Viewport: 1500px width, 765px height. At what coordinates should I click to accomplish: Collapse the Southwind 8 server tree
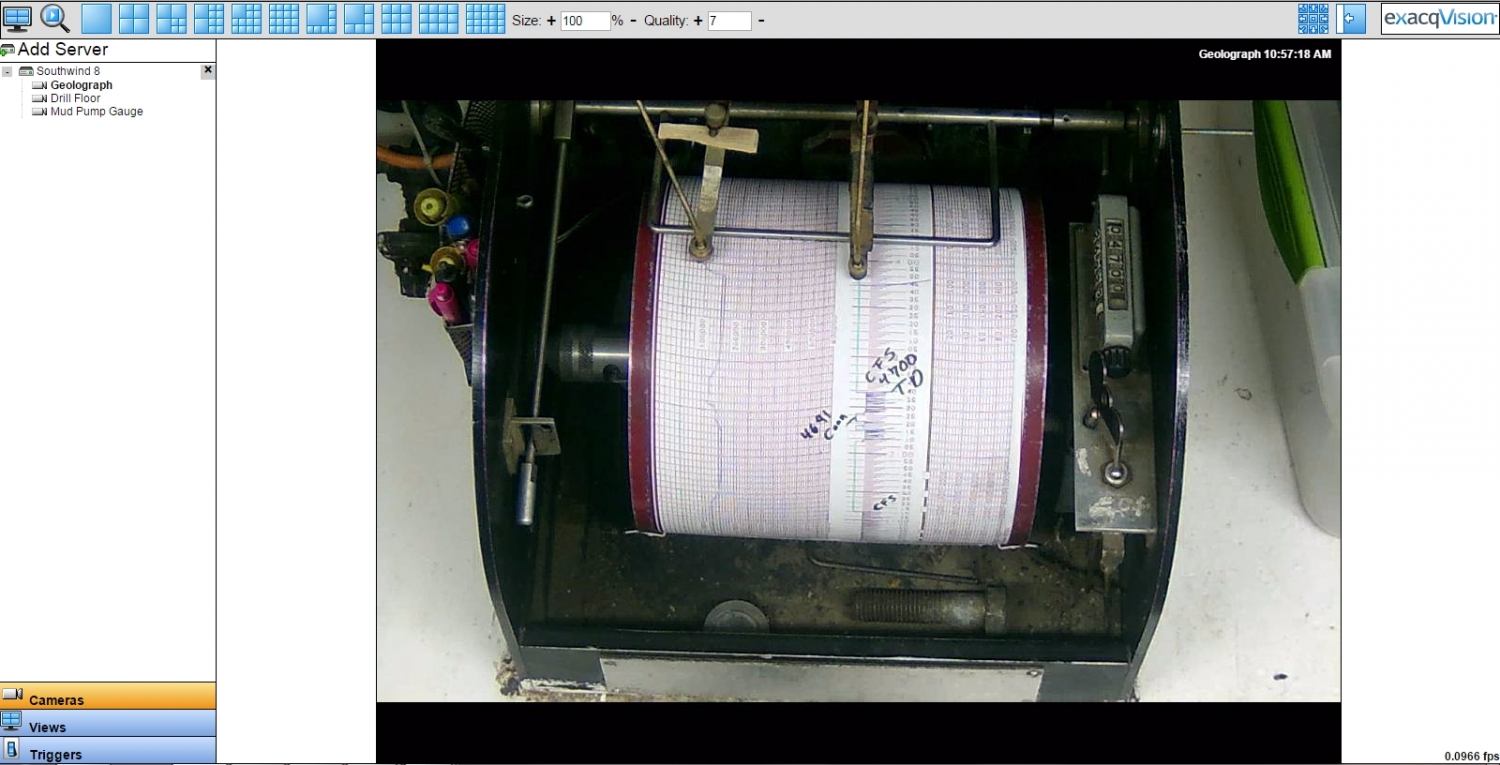click(7, 72)
